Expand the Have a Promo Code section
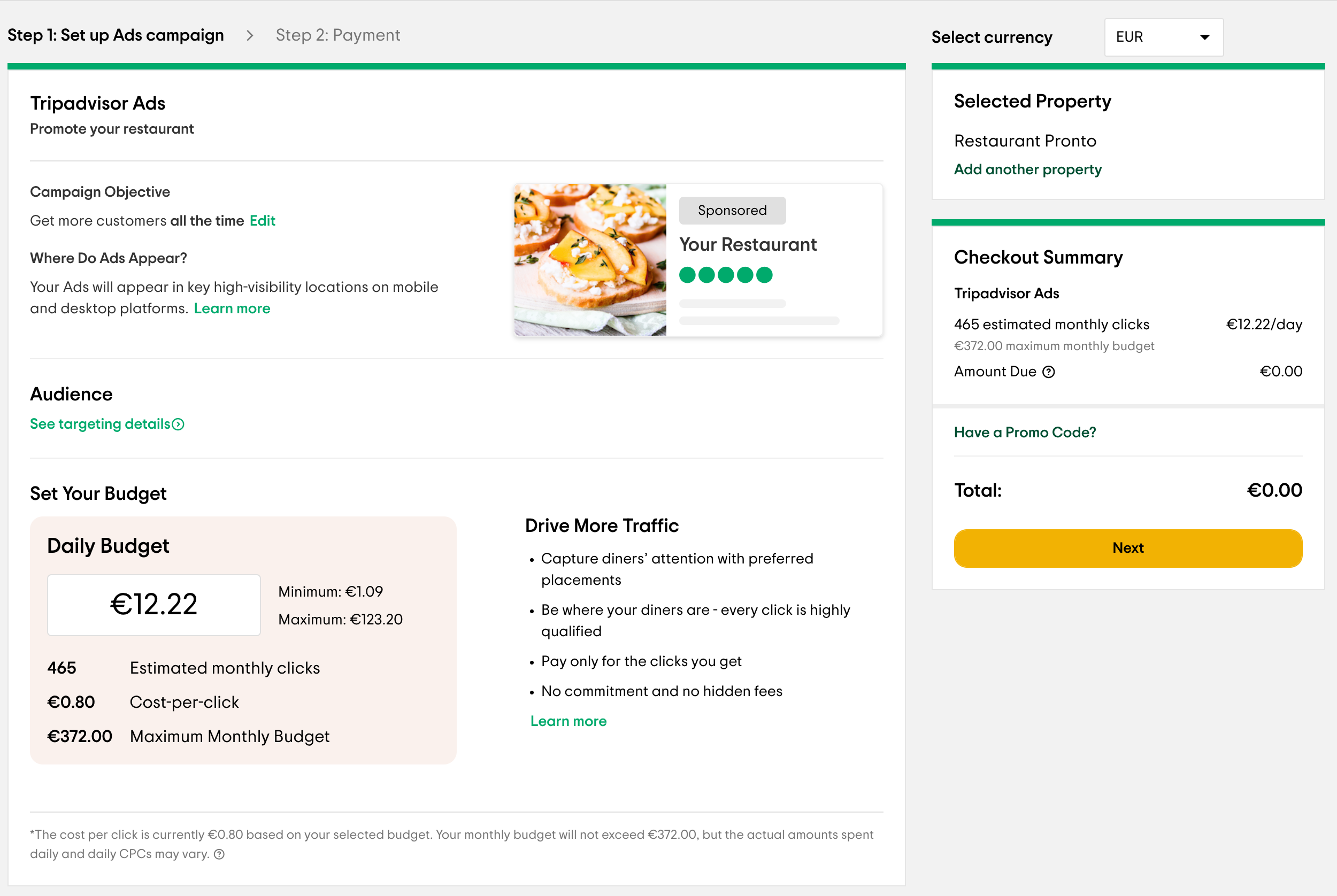 pos(1024,432)
